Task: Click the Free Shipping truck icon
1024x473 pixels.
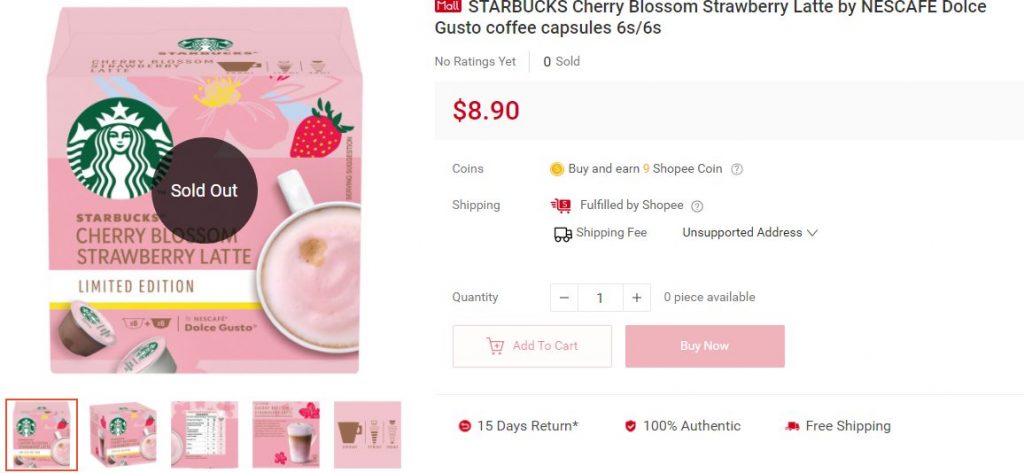Action: (792, 426)
